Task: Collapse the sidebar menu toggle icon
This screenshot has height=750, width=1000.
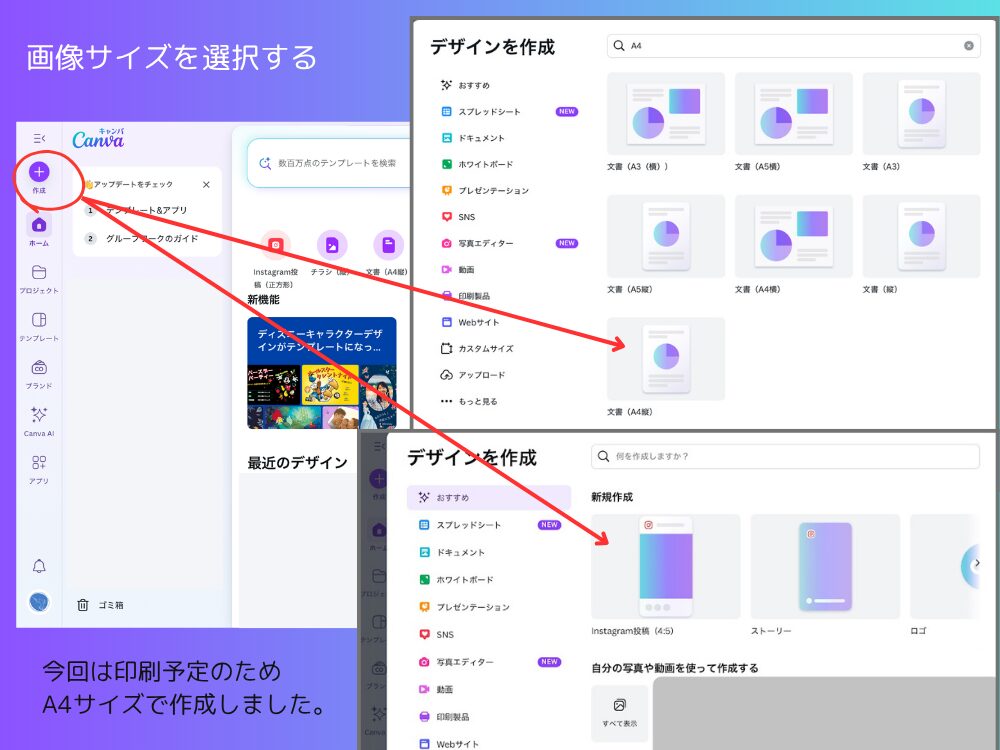Action: click(39, 138)
